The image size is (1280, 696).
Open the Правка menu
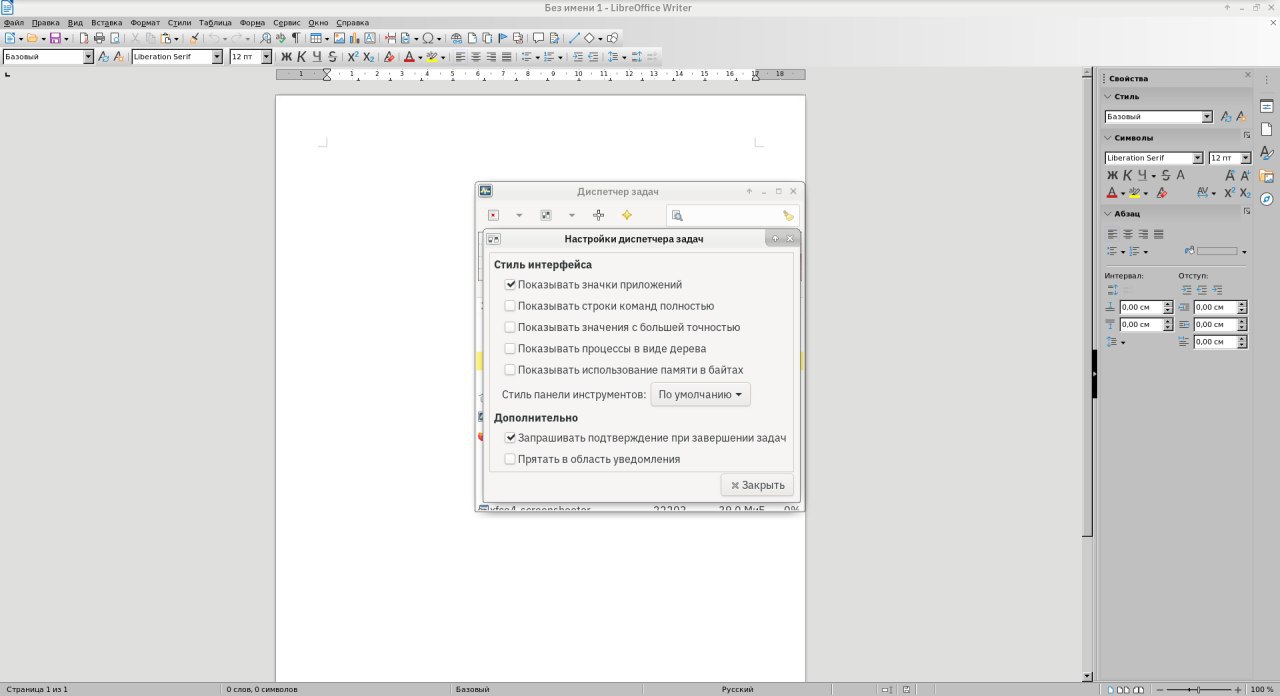(46, 22)
